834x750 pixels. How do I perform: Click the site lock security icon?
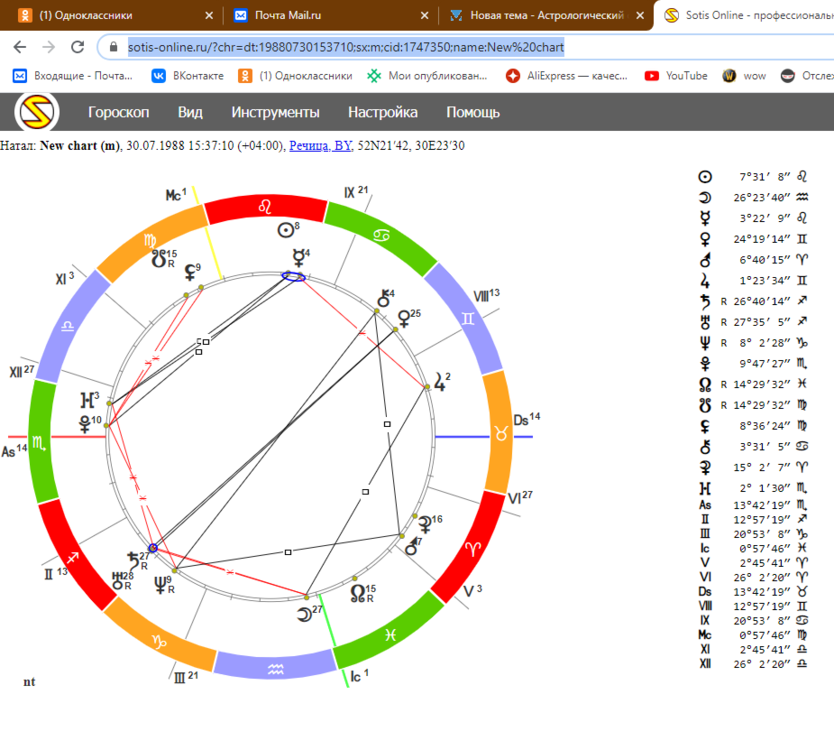point(113,47)
